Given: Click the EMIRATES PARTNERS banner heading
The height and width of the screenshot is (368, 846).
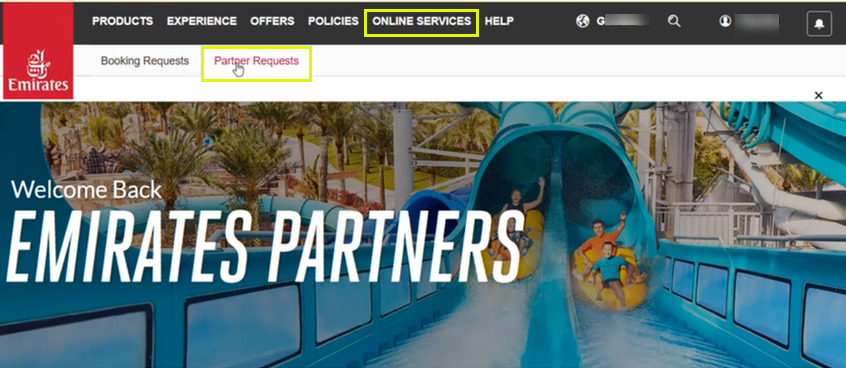Looking at the screenshot, I should tap(265, 246).
